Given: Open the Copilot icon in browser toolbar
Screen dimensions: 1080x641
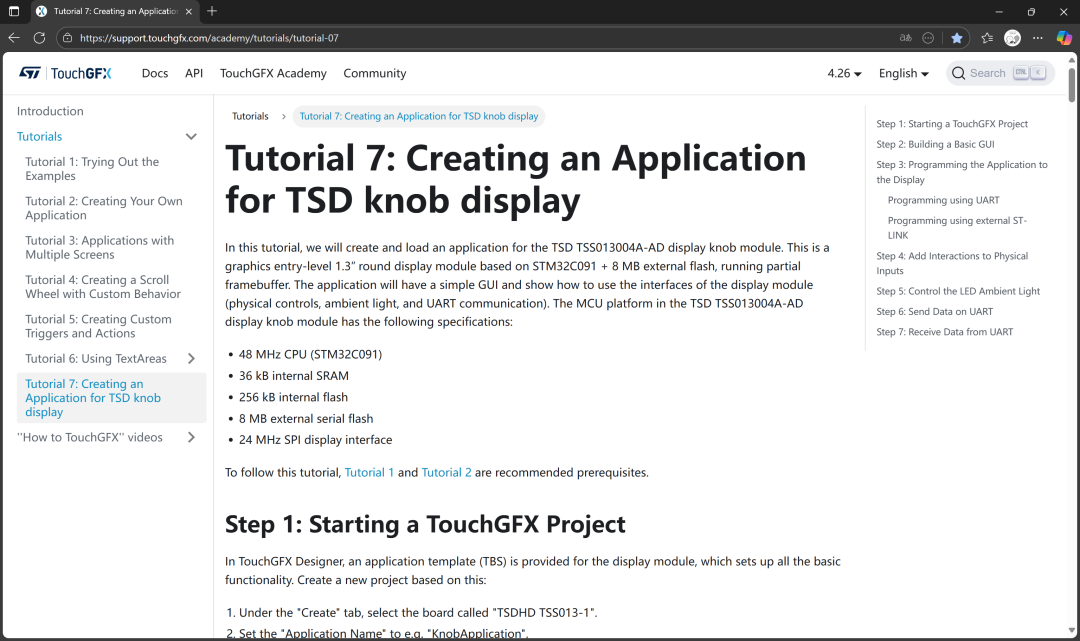Looking at the screenshot, I should click(1064, 38).
